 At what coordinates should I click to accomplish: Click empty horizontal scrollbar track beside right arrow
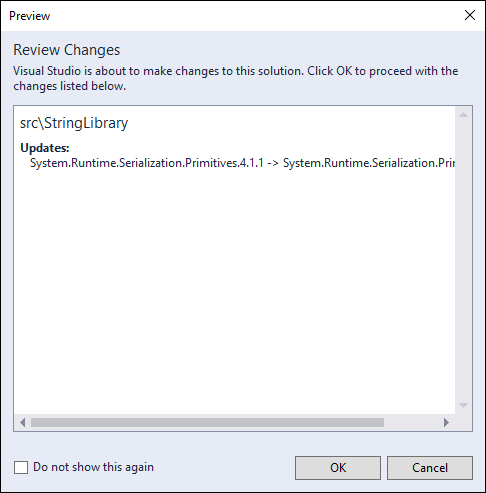click(411, 423)
